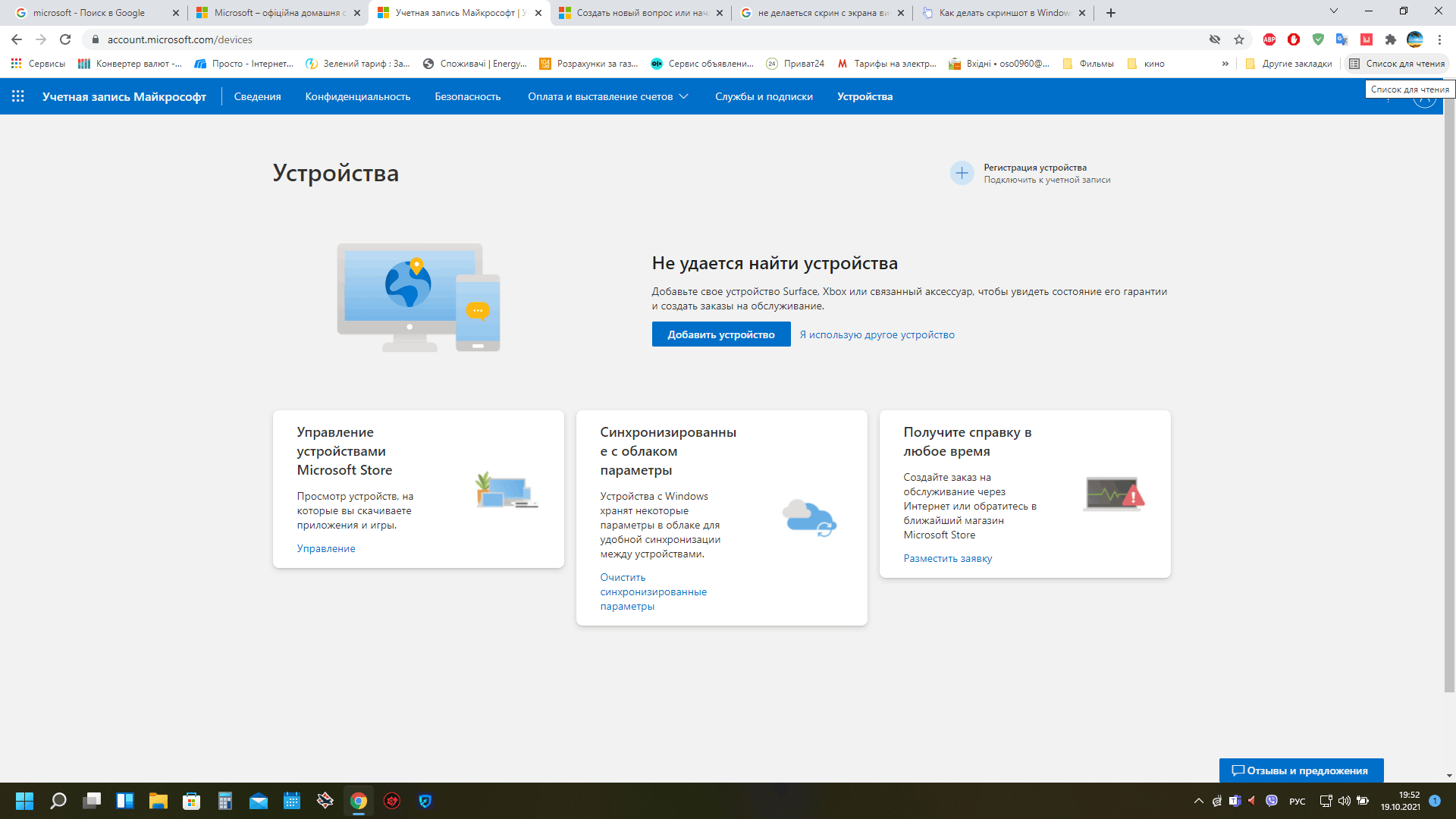Show more bookmarks with the chevron
Screen dimensions: 1456x819
pos(1225,64)
